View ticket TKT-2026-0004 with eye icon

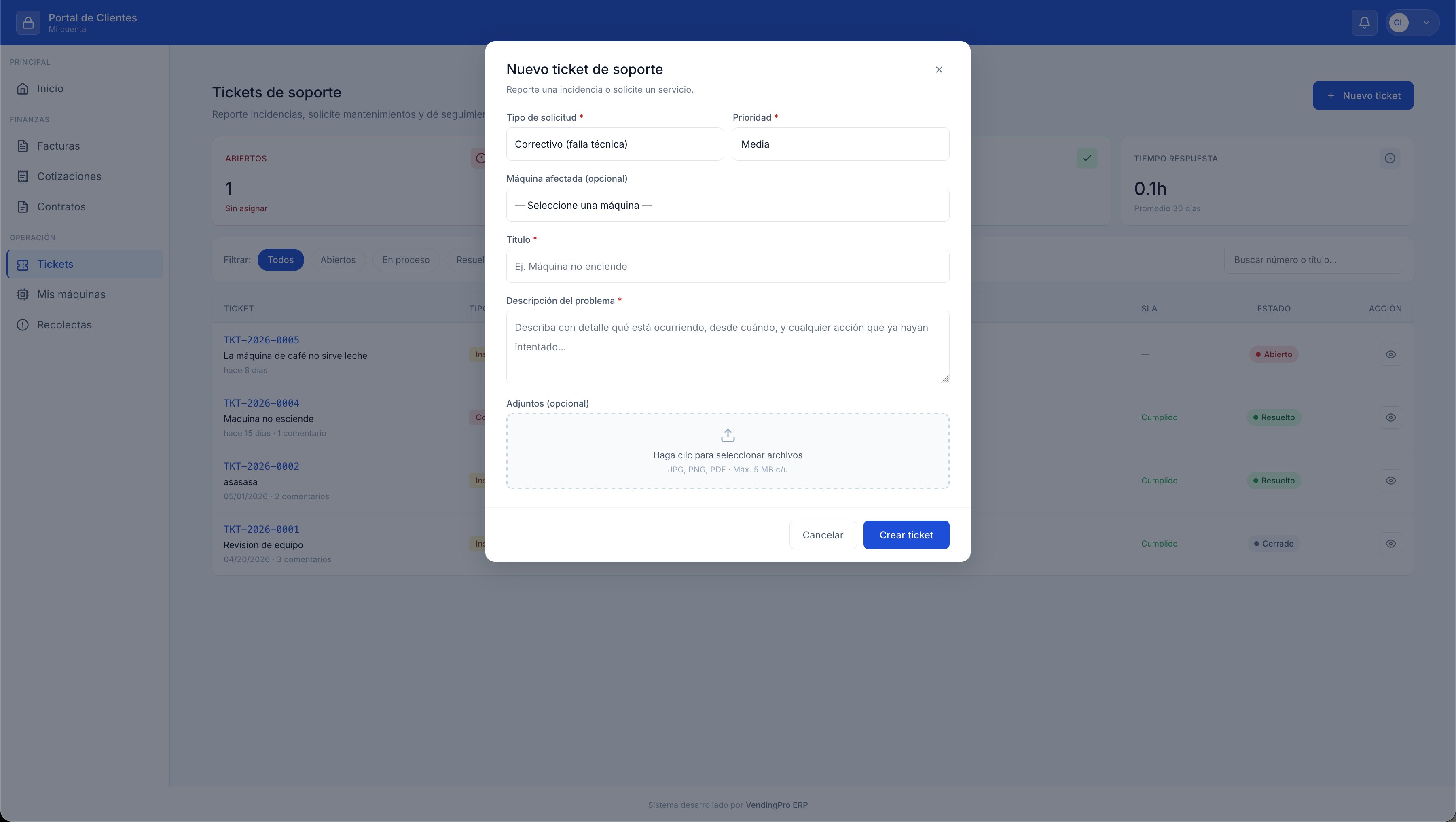1390,418
